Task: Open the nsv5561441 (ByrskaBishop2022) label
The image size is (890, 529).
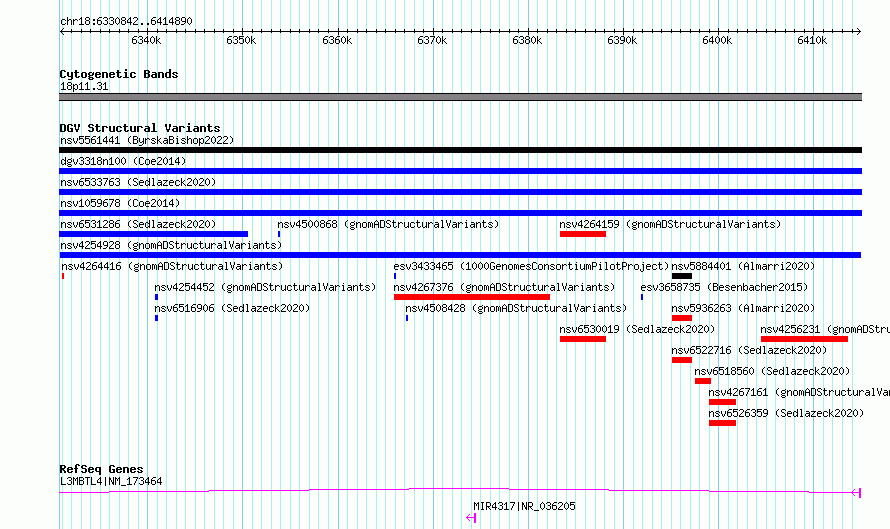Action: (x=147, y=140)
